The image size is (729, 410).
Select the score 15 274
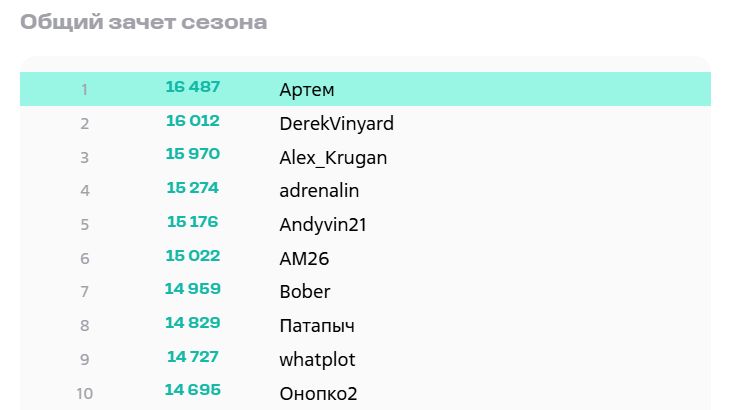coord(193,188)
